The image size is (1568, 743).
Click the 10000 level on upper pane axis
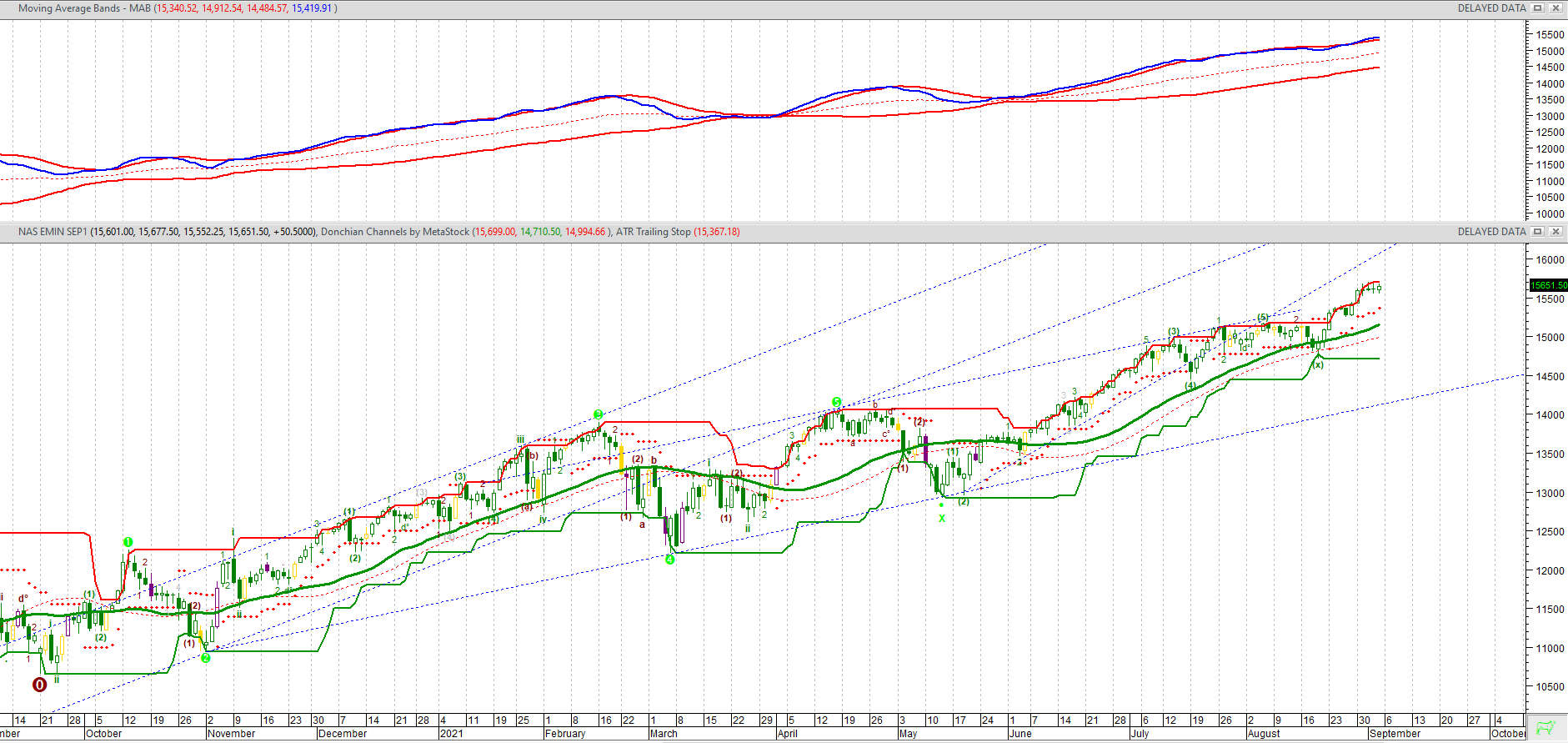(x=1550, y=214)
